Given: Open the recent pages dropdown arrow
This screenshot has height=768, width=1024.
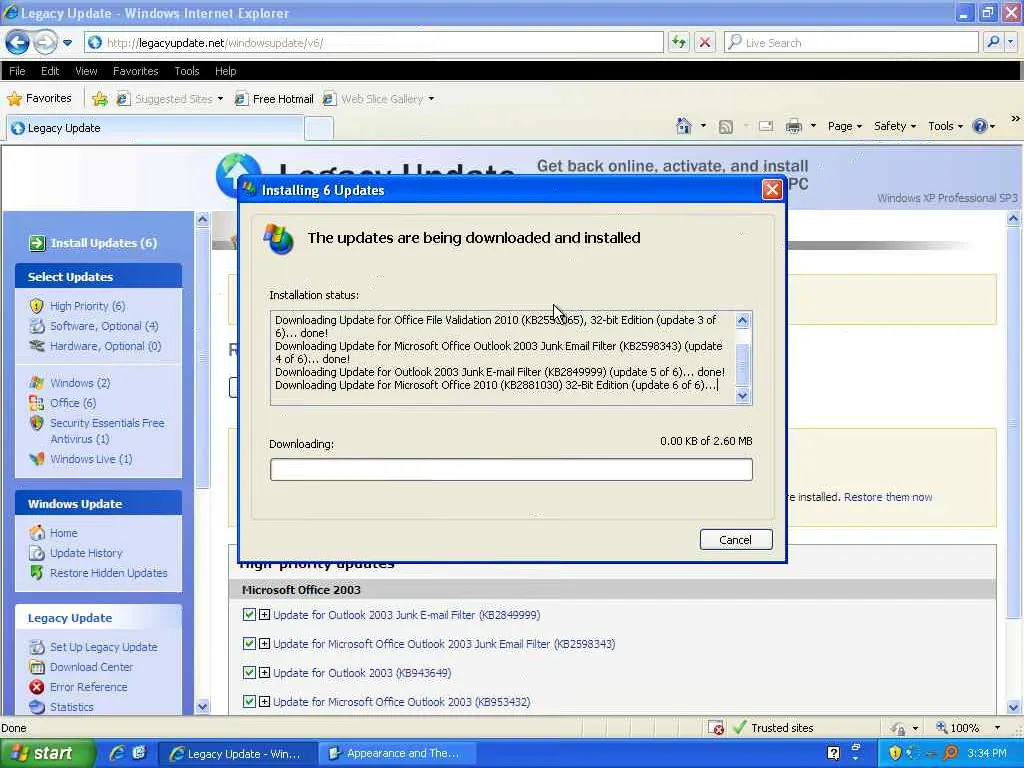Looking at the screenshot, I should [x=67, y=43].
